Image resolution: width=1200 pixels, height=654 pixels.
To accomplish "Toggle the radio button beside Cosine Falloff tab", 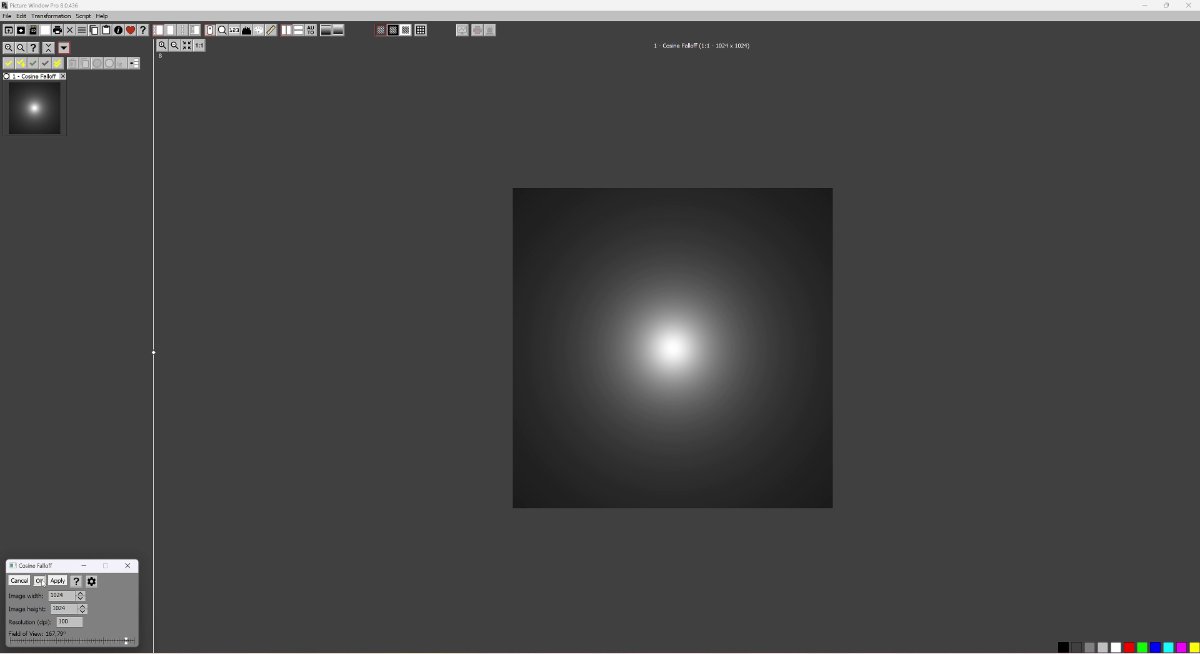I will pyautogui.click(x=7, y=76).
